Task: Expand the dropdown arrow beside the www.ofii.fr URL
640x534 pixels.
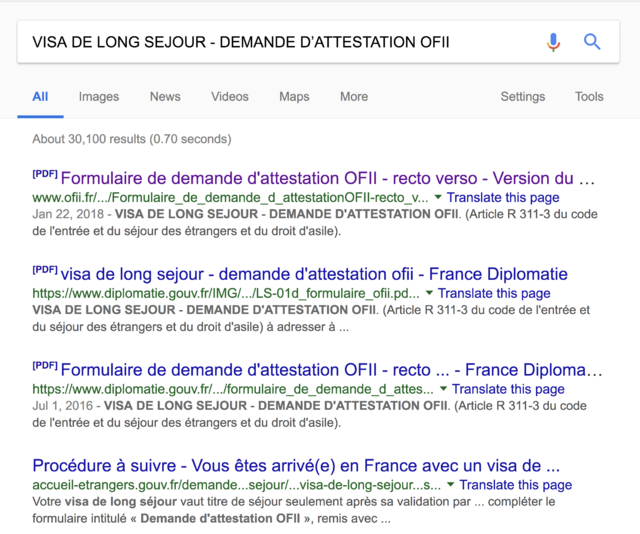Action: coord(438,197)
